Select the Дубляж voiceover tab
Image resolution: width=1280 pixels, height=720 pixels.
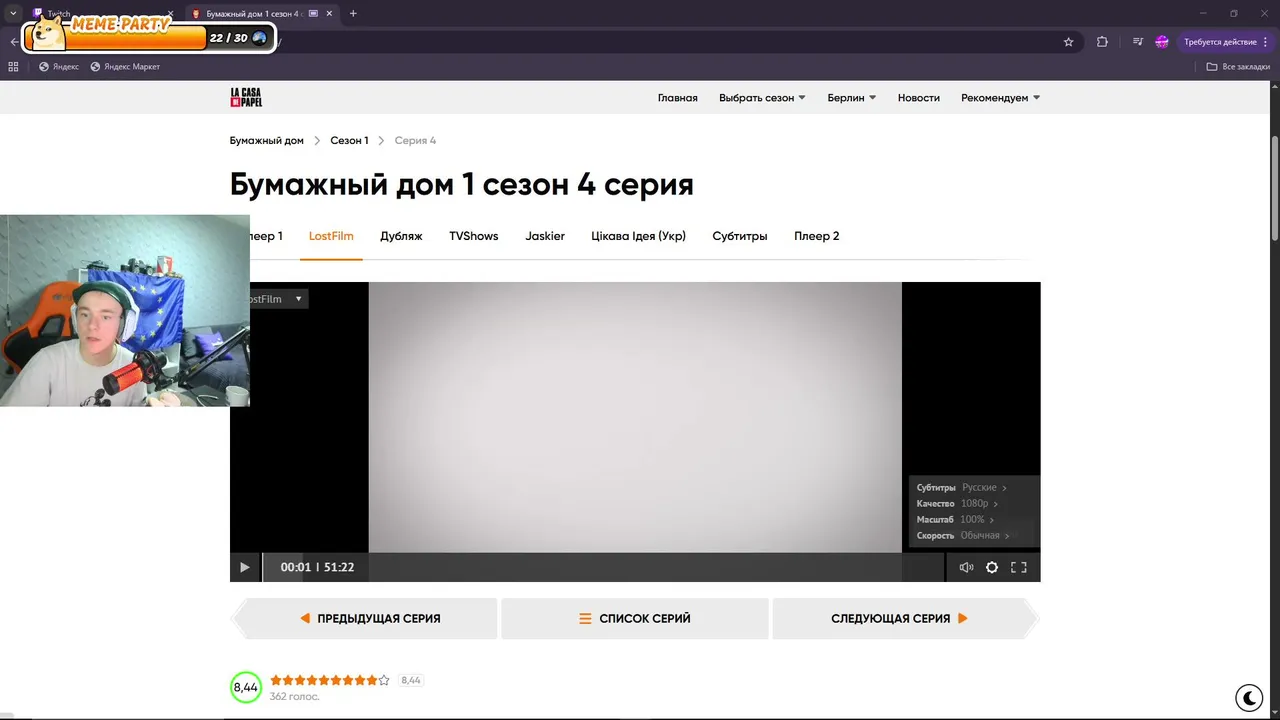401,236
